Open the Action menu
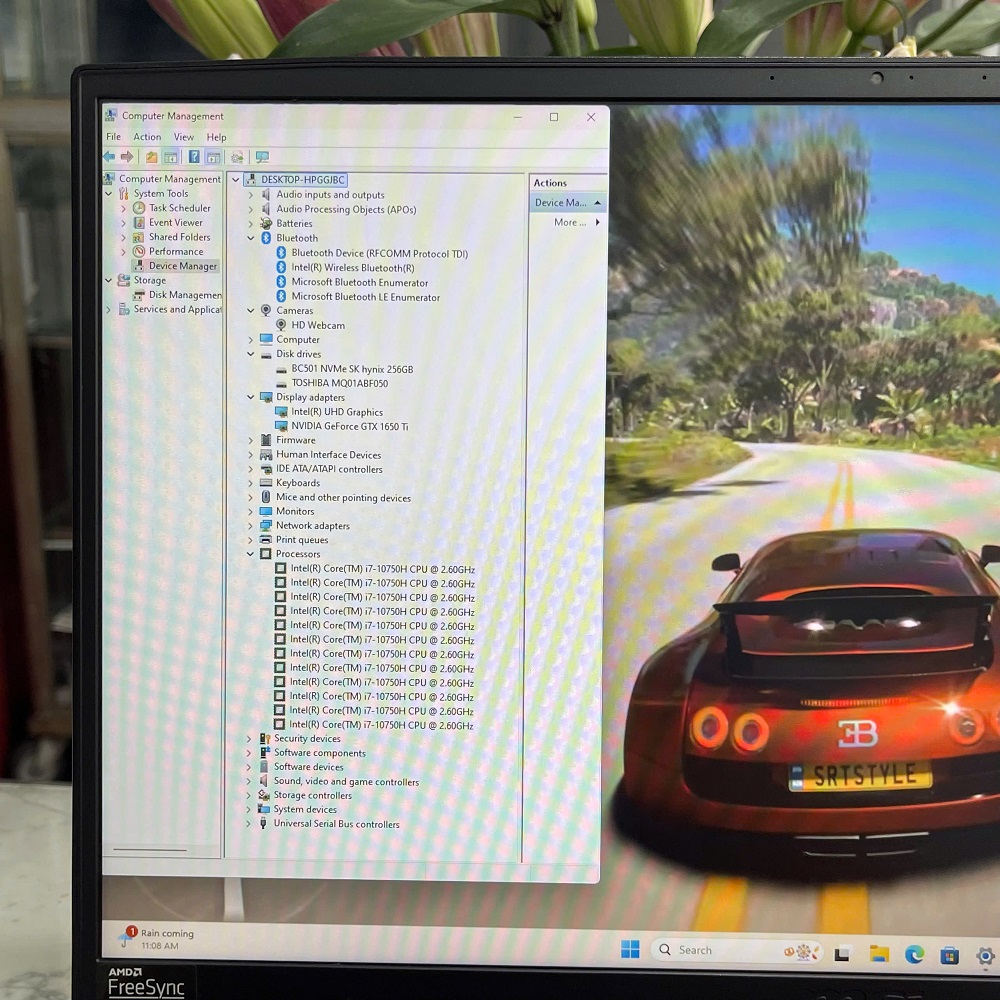Screen dimensions: 1000x1000 pyautogui.click(x=147, y=136)
